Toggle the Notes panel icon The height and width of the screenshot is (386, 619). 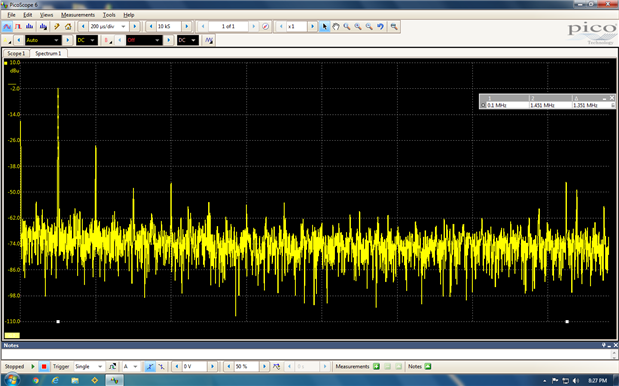tap(428, 367)
